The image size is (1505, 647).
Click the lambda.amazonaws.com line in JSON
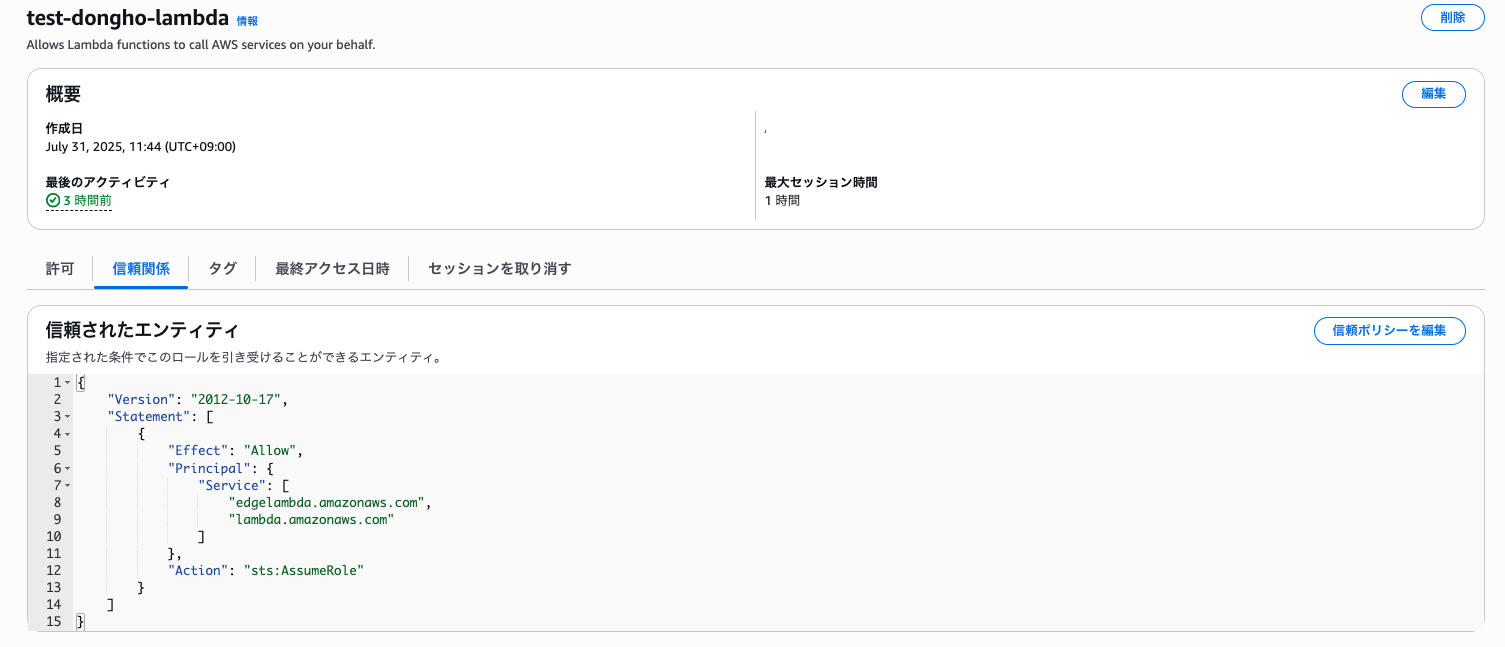[311, 519]
